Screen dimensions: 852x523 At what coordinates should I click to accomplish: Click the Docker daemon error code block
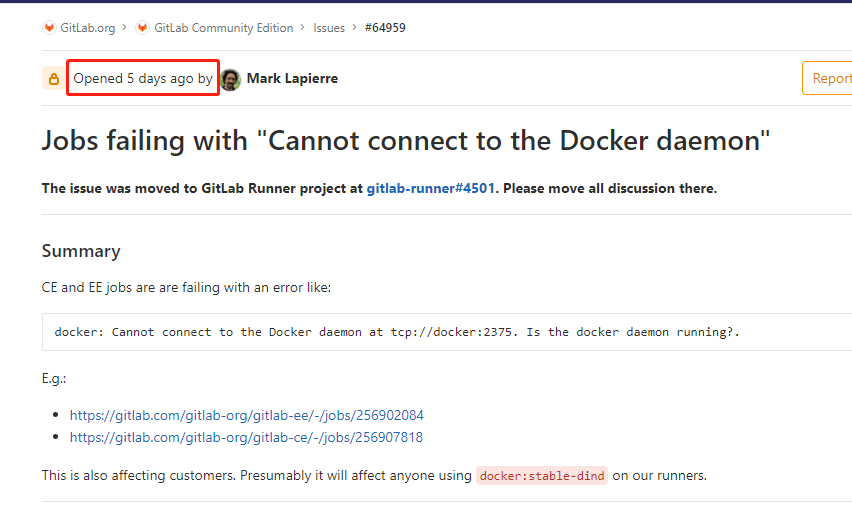click(397, 332)
